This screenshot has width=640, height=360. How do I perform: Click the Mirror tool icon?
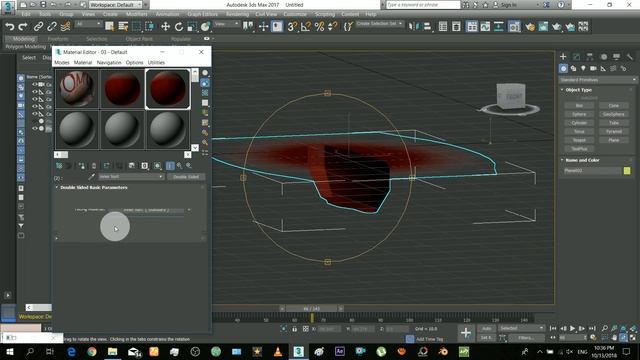pos(413,27)
